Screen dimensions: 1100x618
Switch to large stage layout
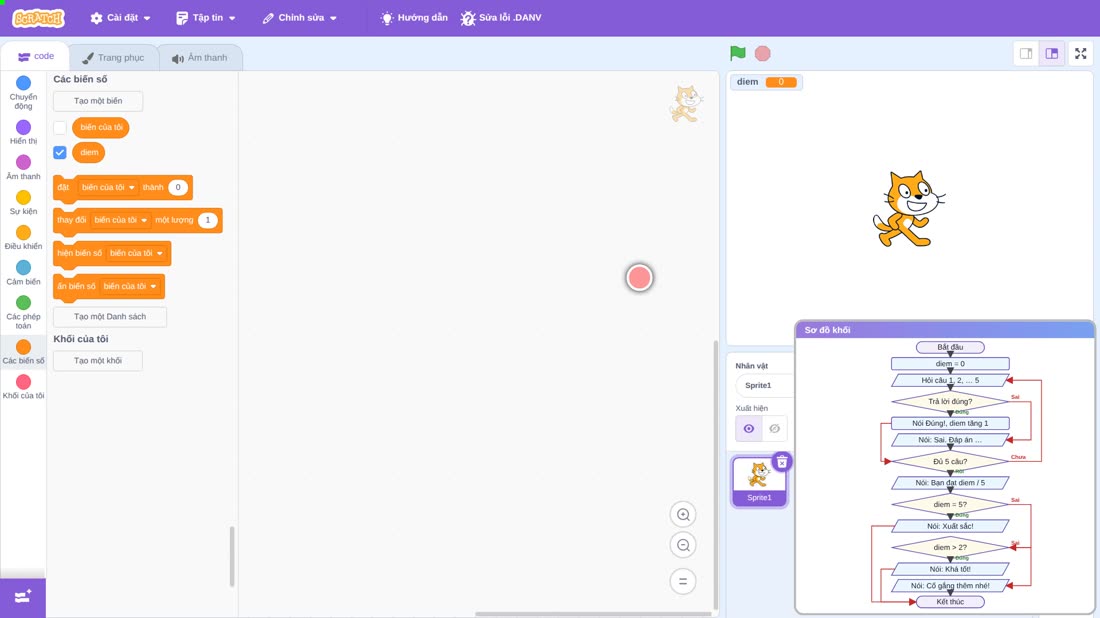(1052, 53)
